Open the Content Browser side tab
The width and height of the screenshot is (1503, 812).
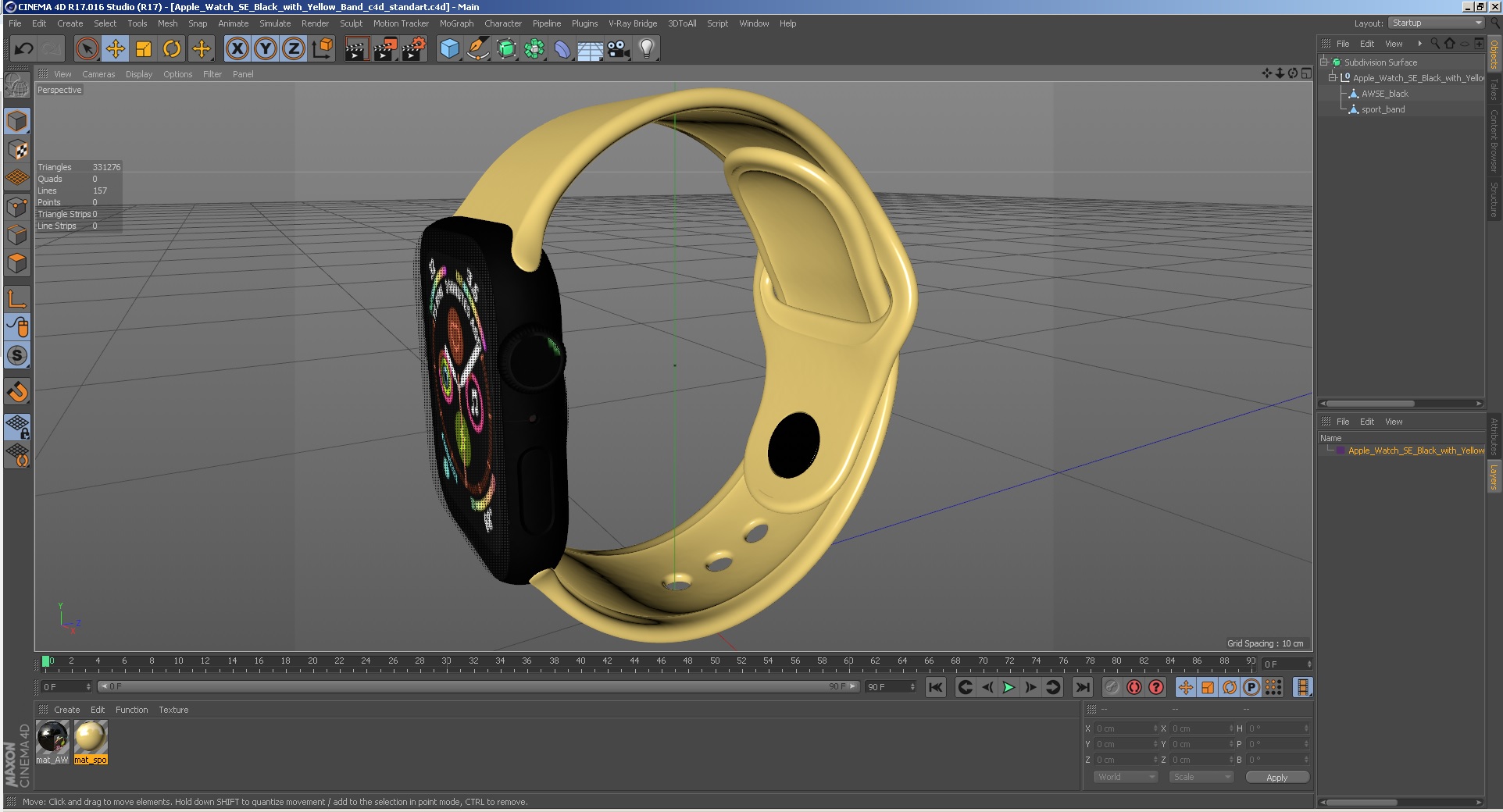(x=1494, y=141)
